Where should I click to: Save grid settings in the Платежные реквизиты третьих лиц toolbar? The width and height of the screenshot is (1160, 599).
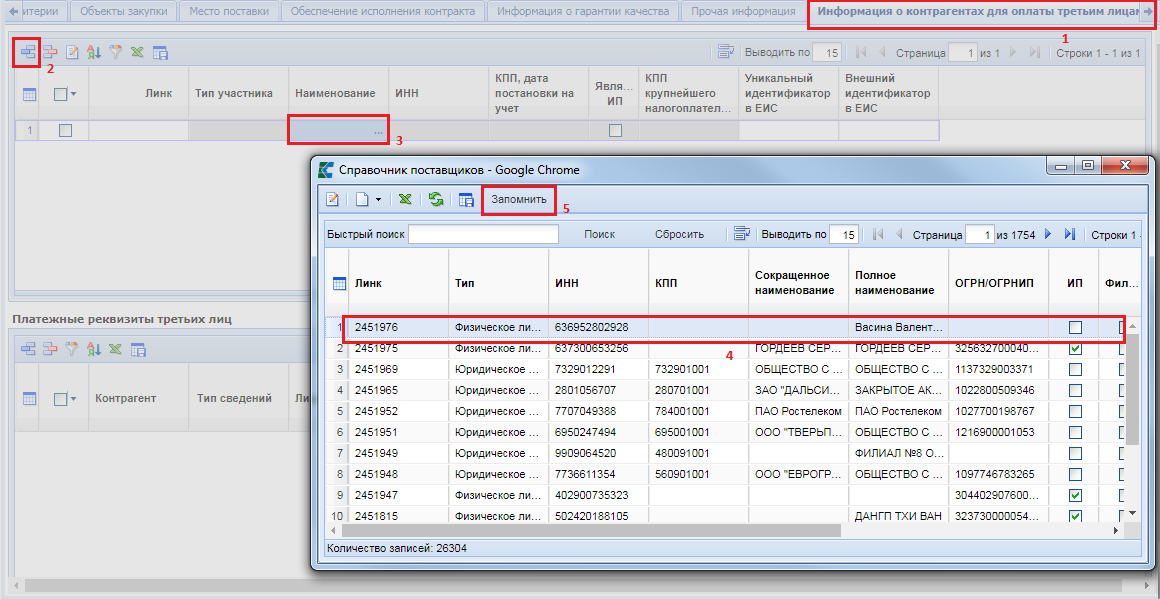tap(138, 349)
